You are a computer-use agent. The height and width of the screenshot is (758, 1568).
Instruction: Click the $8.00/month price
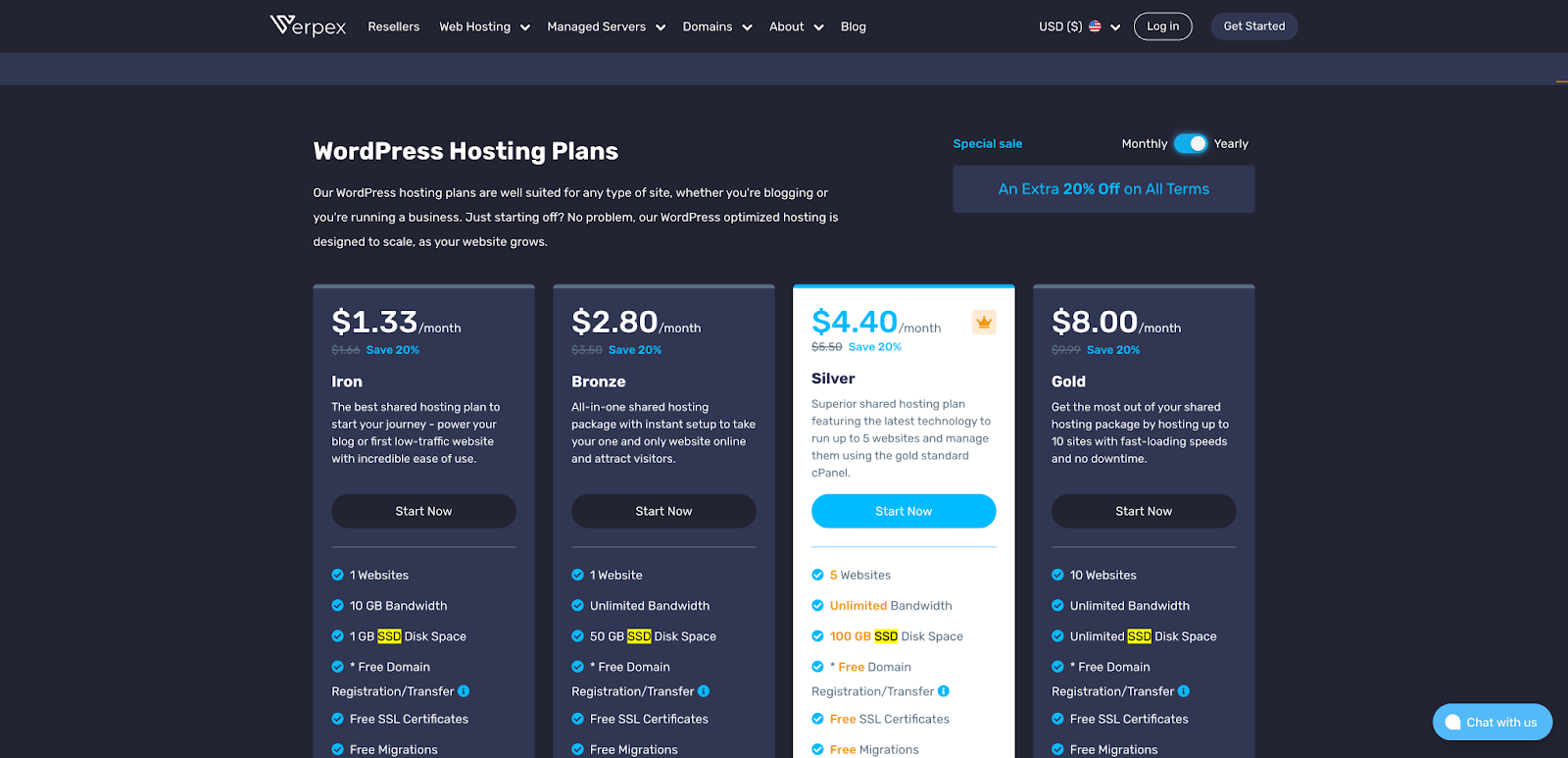[x=1116, y=322]
